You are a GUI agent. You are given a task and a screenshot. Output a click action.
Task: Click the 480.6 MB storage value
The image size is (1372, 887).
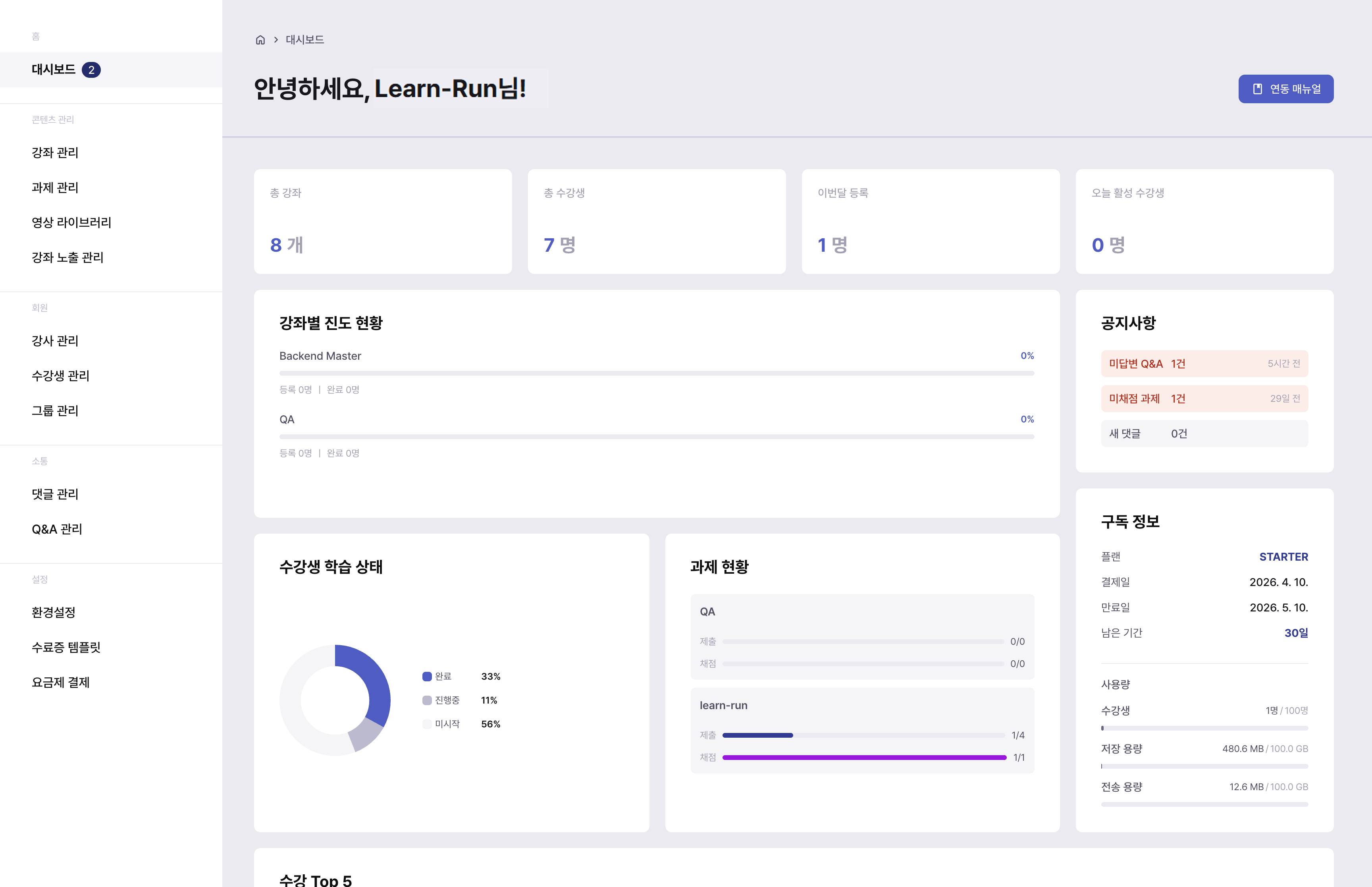[x=1243, y=749]
